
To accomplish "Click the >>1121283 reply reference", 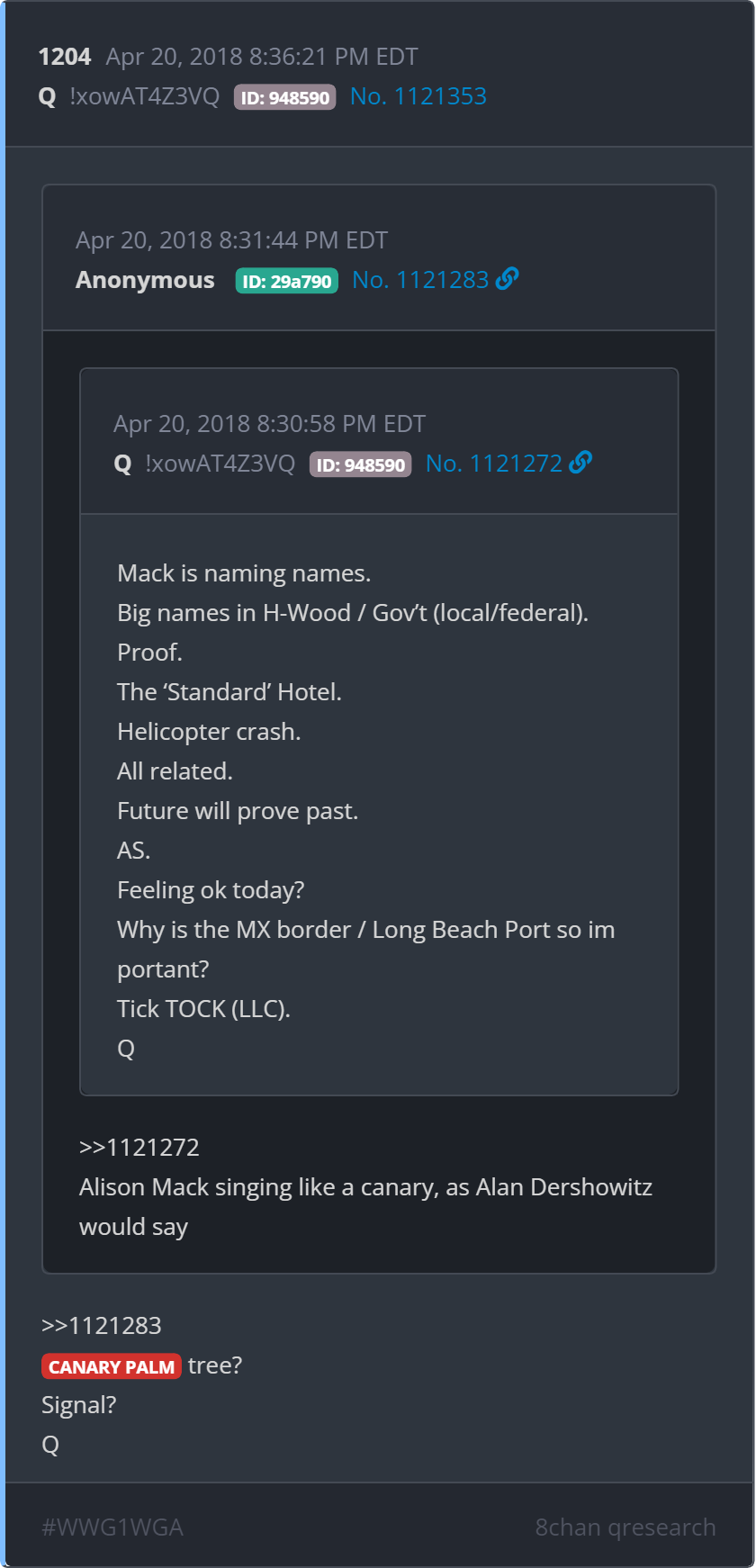I will click(x=102, y=1326).
